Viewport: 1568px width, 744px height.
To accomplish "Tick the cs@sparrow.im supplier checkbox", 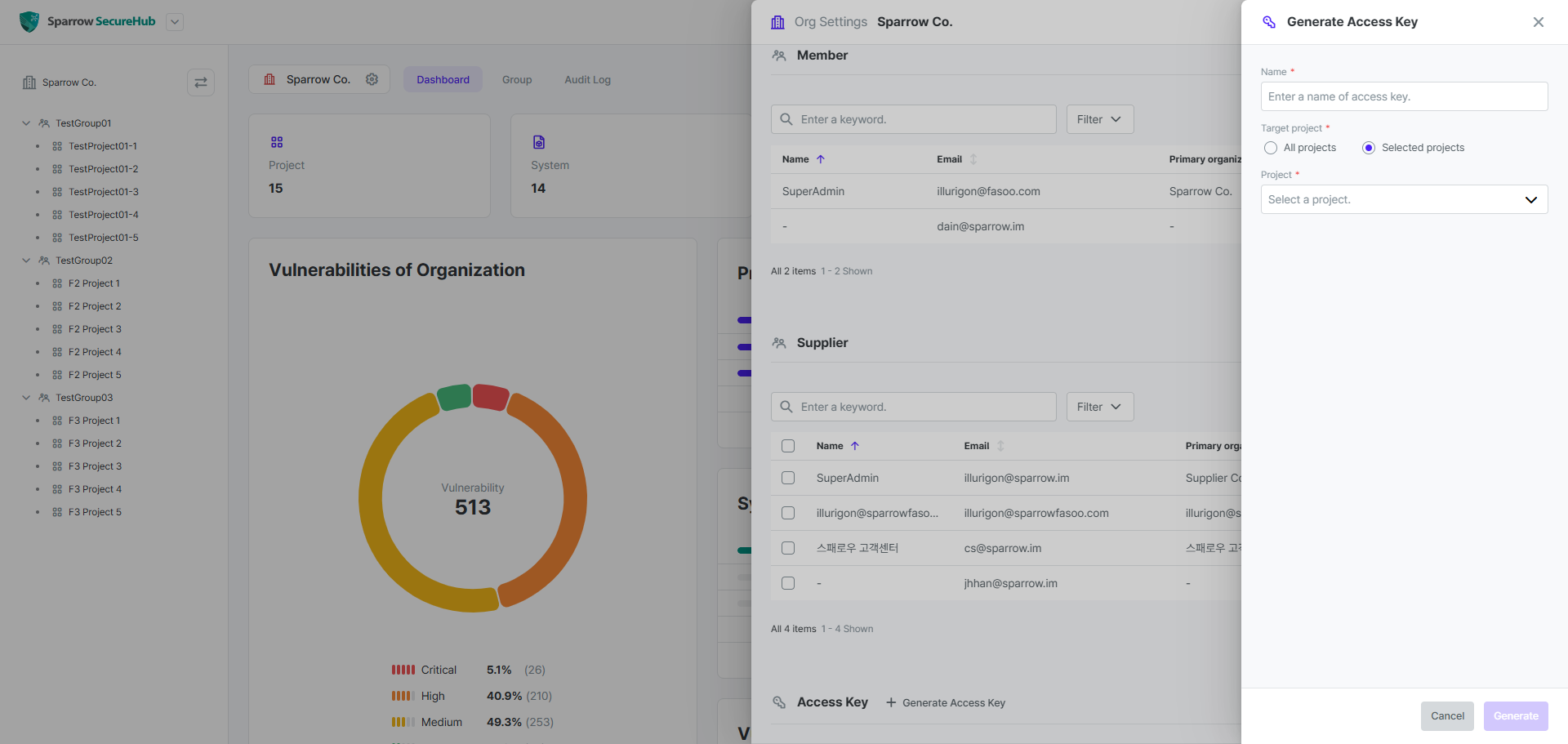I will coord(788,548).
